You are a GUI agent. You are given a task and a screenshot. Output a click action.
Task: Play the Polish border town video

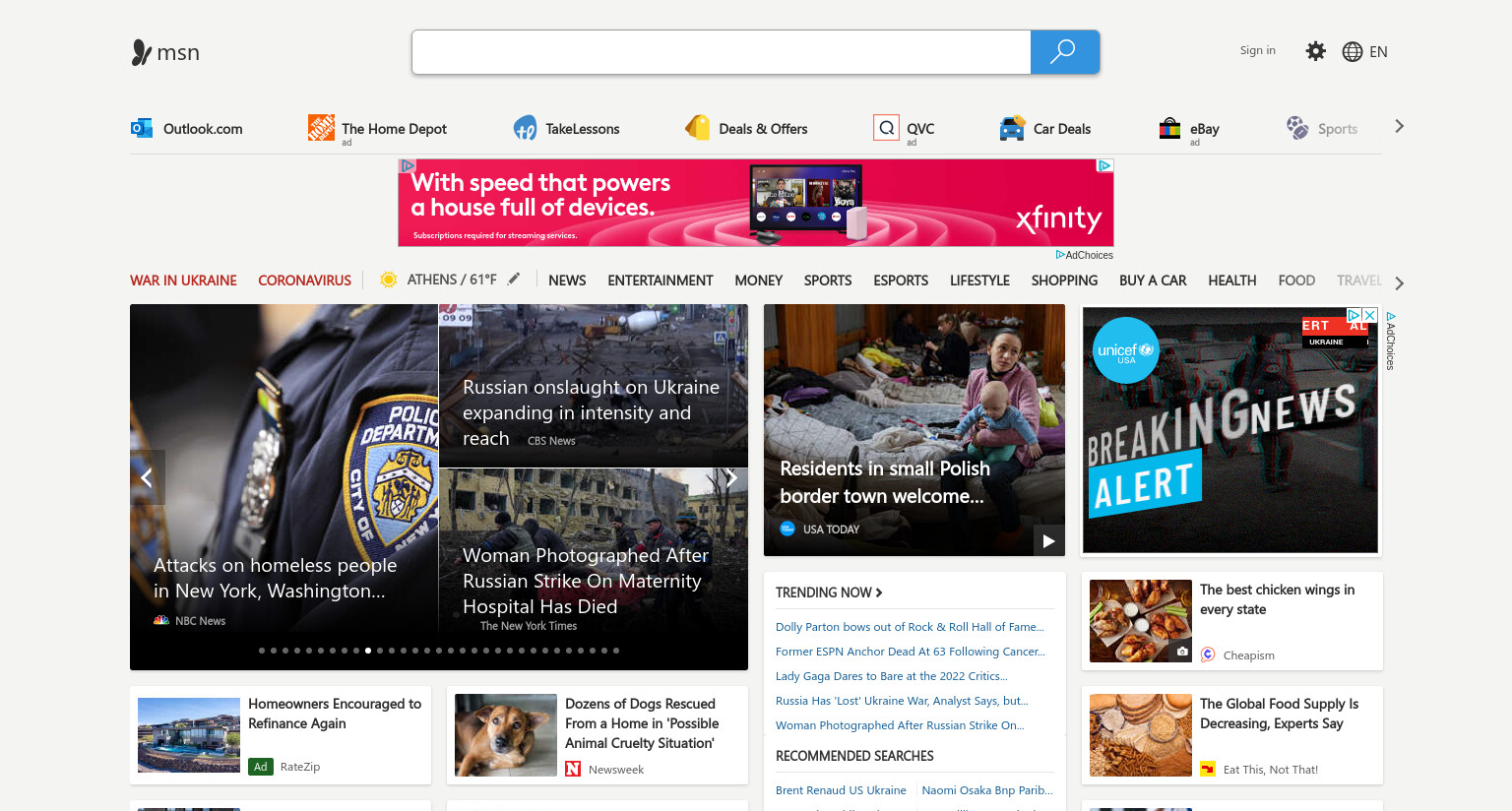(1048, 540)
